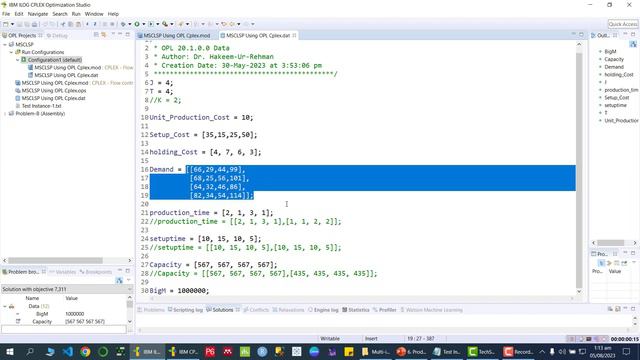Click the Paste toolbar icon
640x360 pixels.
pyautogui.click(x=78, y=24)
